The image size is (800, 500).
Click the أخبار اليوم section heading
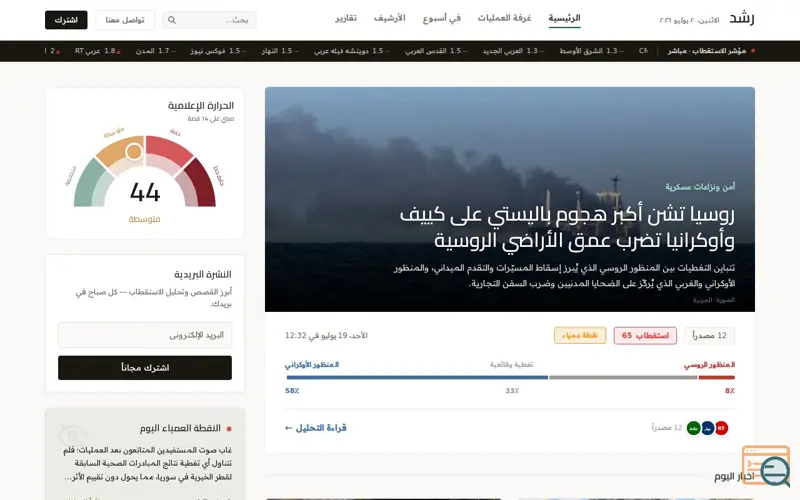(x=735, y=477)
